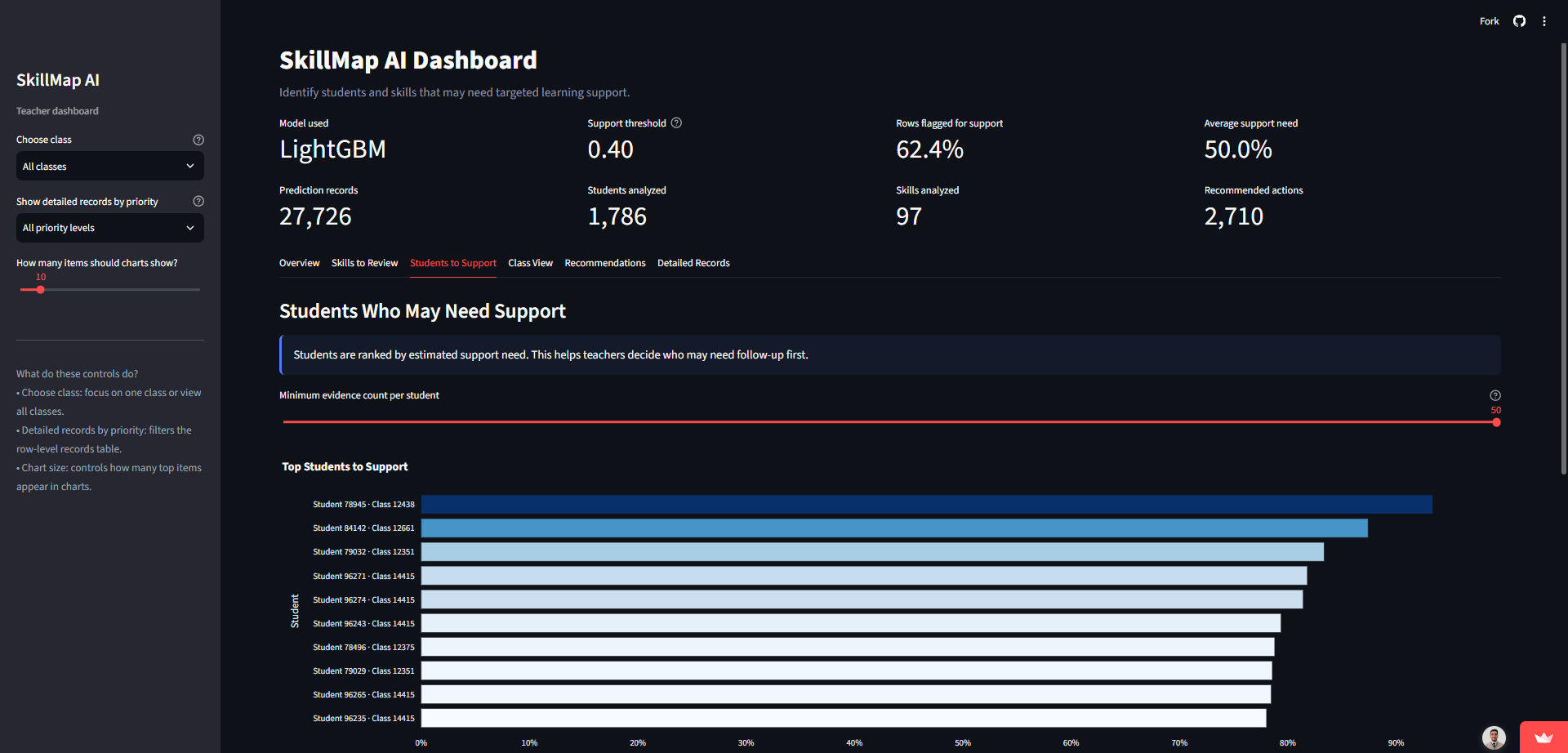Viewport: 1568px width, 753px height.
Task: Click the red Streamlit crown badge
Action: click(x=1543, y=737)
